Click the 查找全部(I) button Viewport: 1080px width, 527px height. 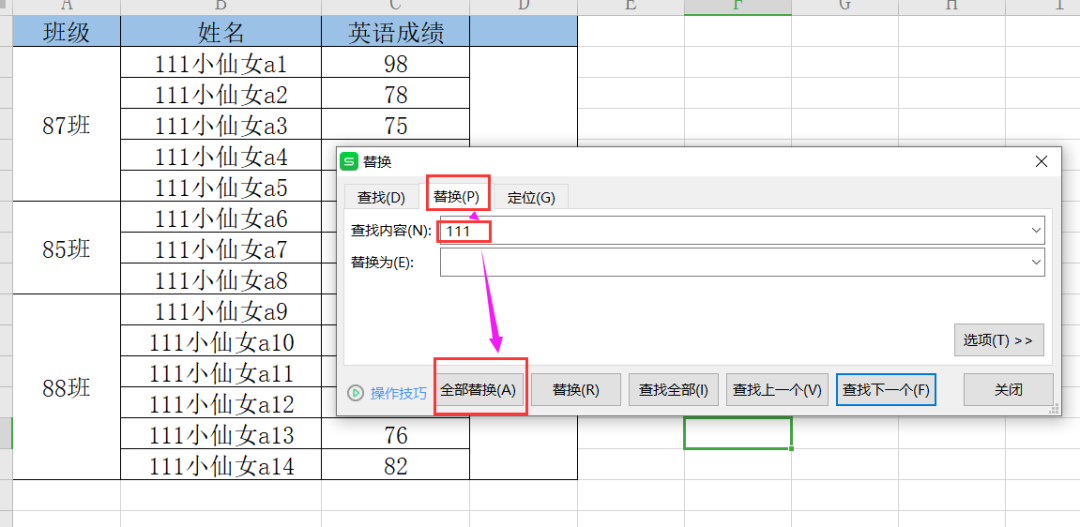674,390
